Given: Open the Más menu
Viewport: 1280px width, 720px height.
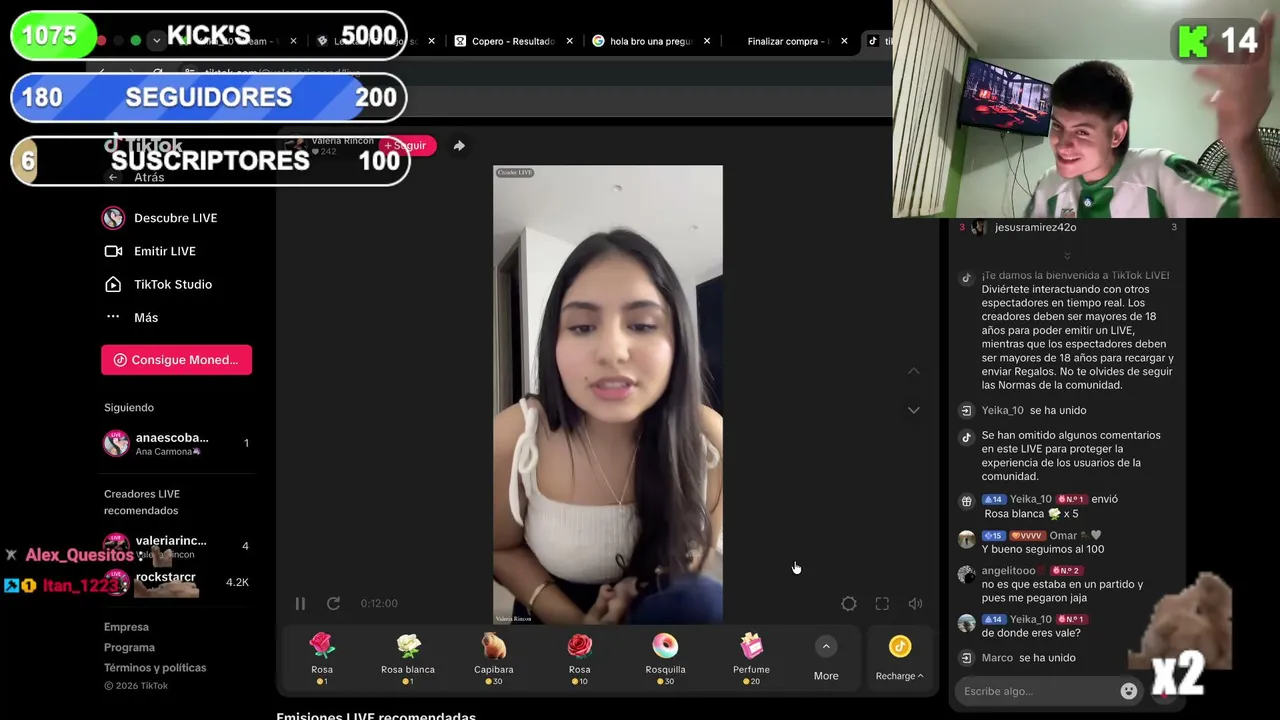Looking at the screenshot, I should tap(132, 317).
